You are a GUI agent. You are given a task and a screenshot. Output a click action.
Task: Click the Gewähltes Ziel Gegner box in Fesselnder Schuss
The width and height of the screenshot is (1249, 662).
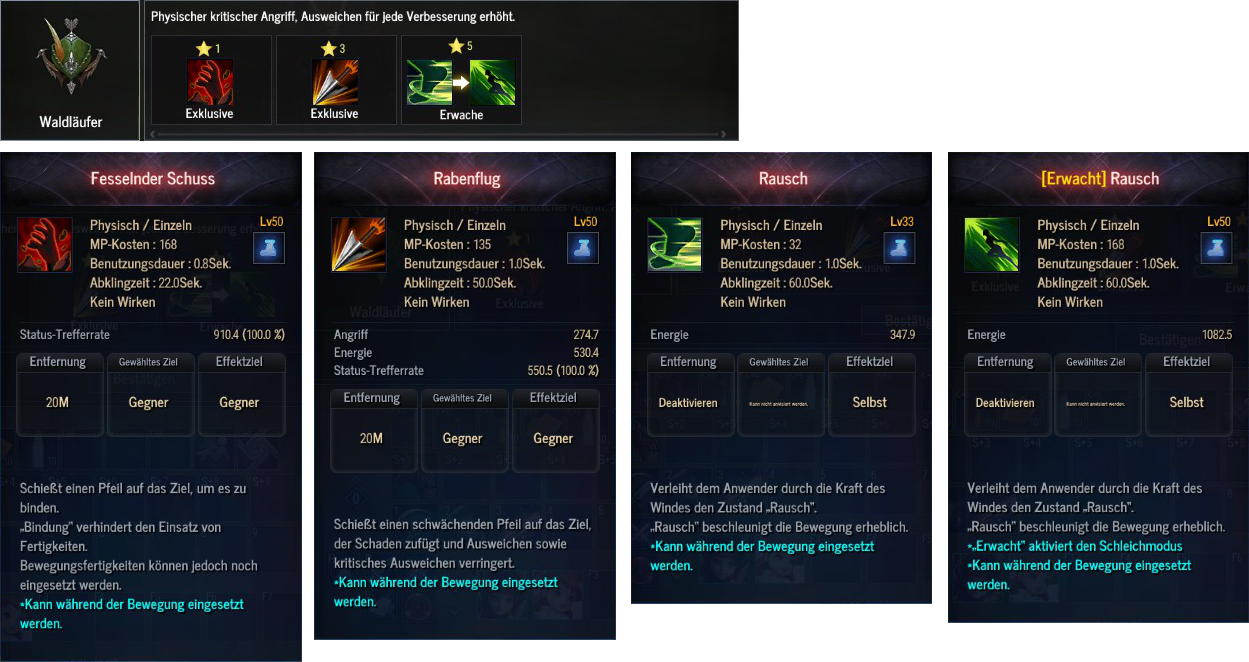149,395
